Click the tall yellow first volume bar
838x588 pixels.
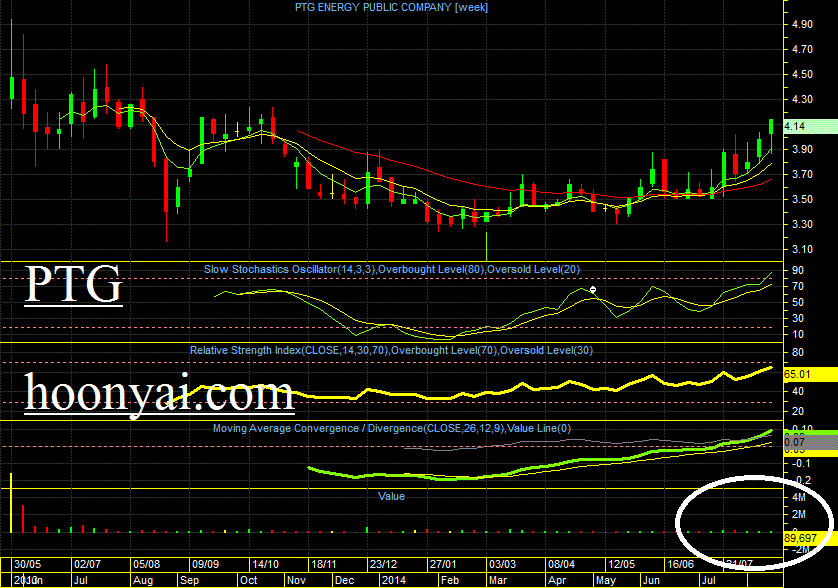[11, 503]
